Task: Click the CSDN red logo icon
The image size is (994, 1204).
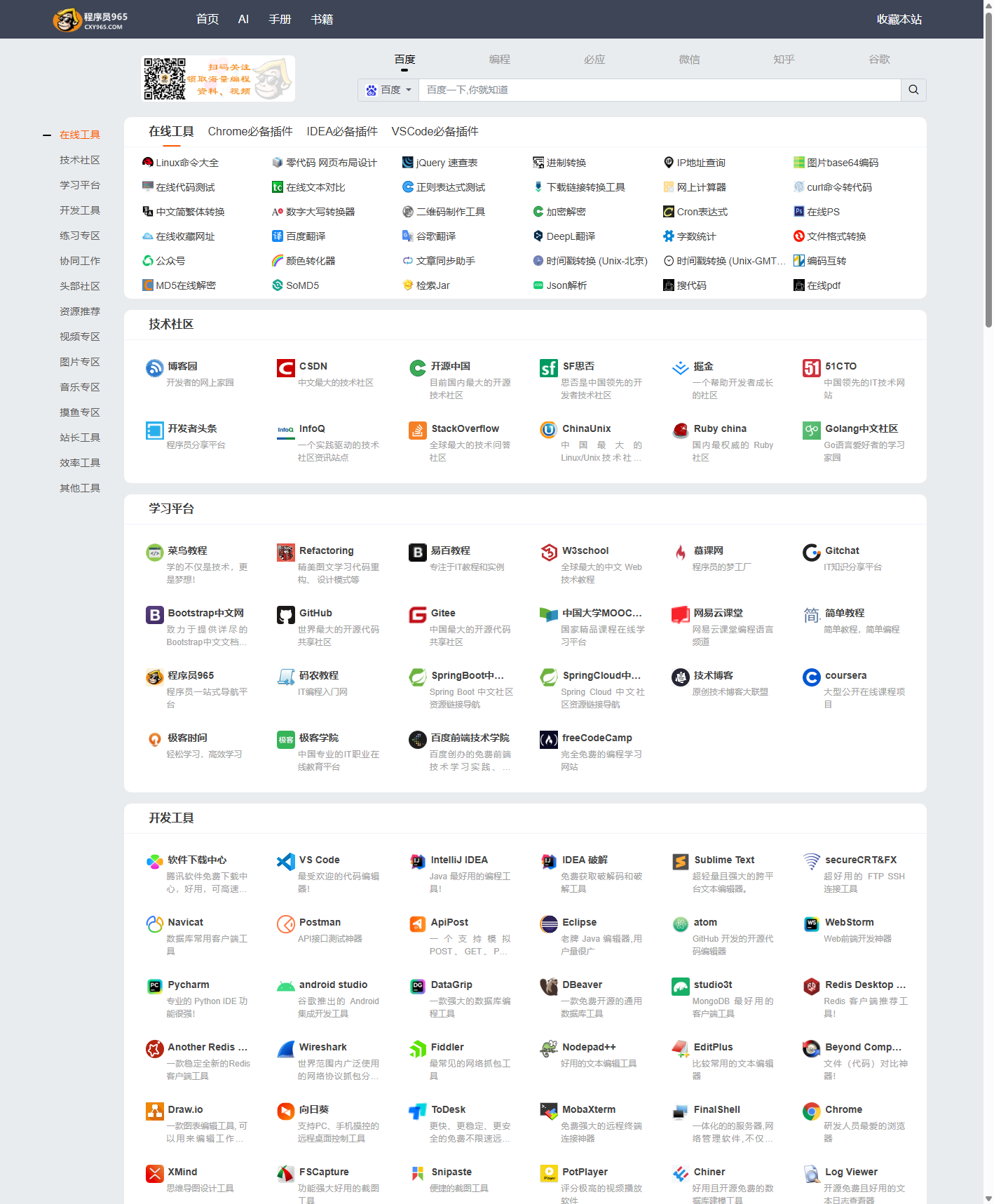Action: coord(285,368)
